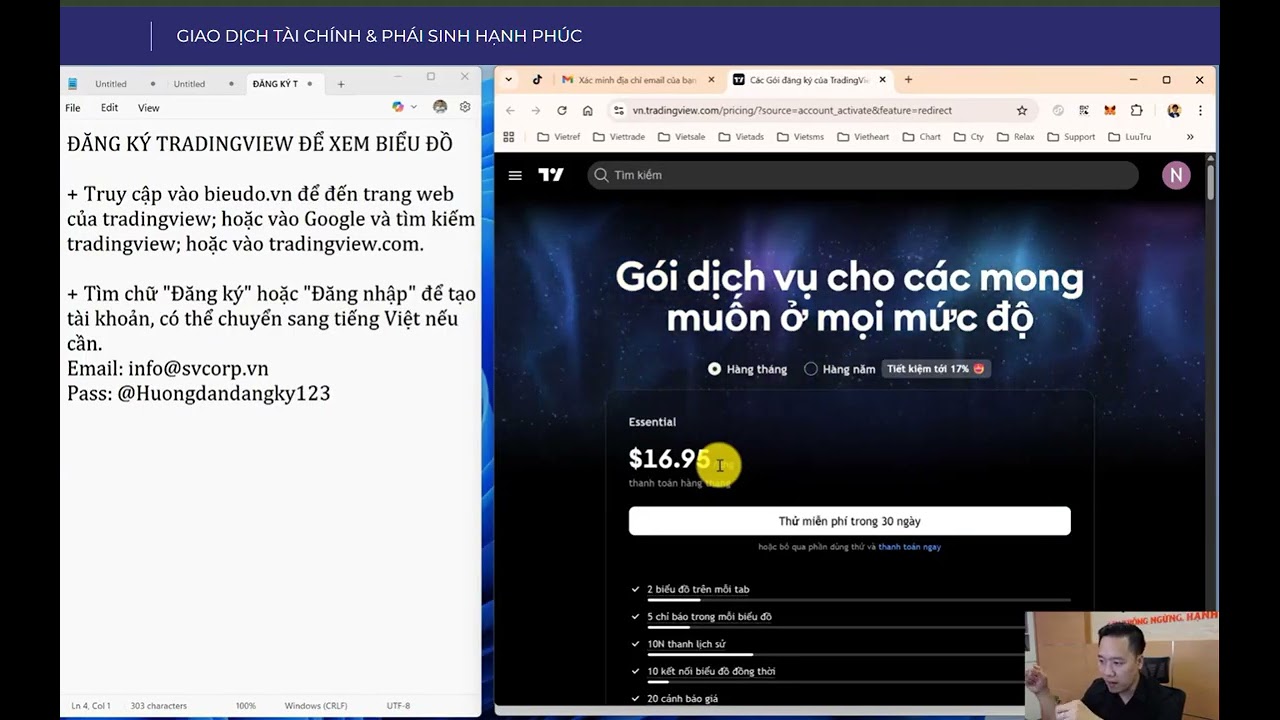Select the Hàng năm billing option
1280x720 pixels.
pyautogui.click(x=840, y=369)
